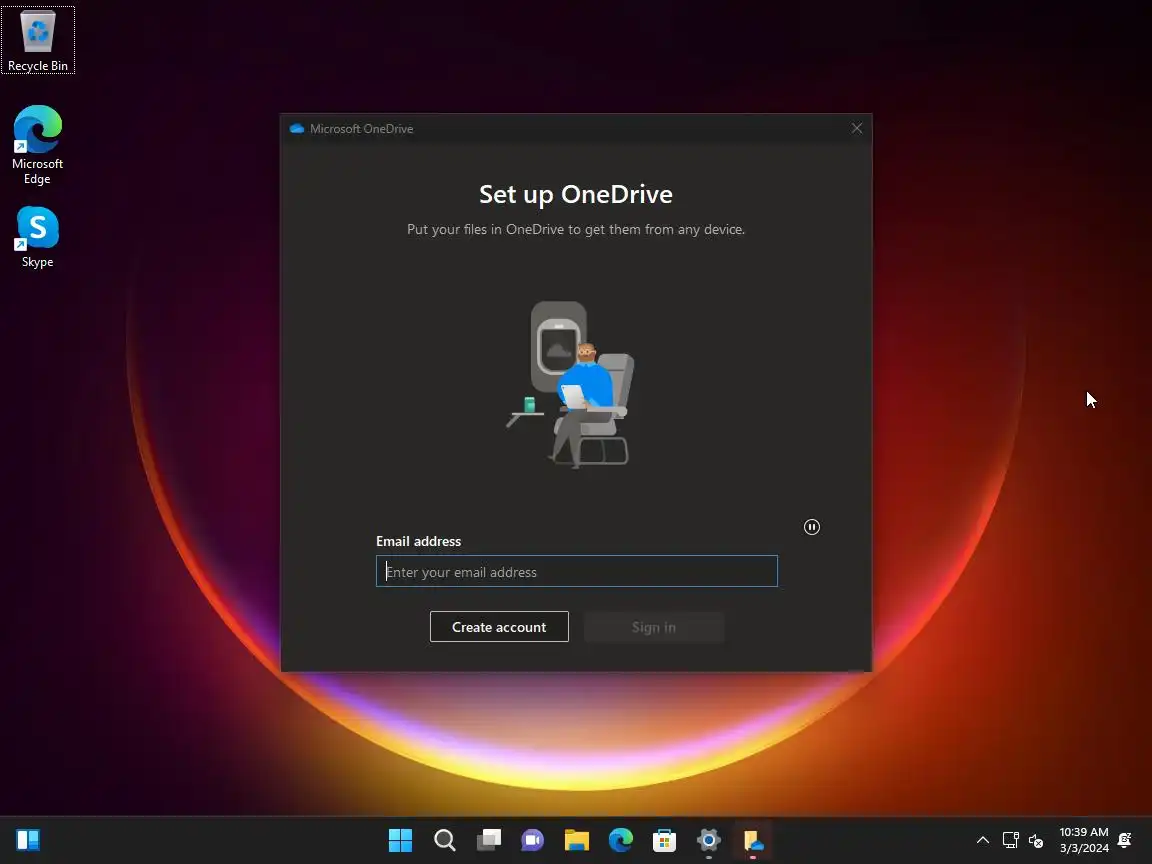The width and height of the screenshot is (1152, 864).
Task: Open the Recycle Bin desktop icon
Action: point(37,40)
